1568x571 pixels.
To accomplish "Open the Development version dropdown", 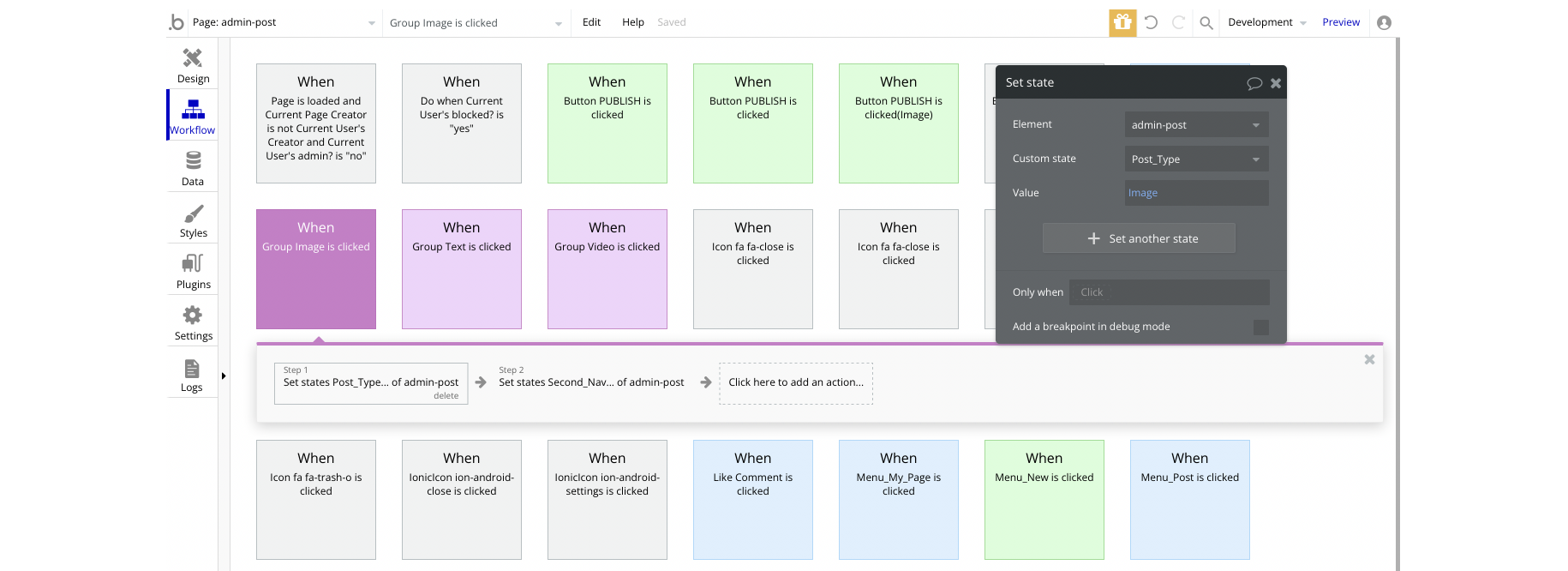I will coord(1266,22).
